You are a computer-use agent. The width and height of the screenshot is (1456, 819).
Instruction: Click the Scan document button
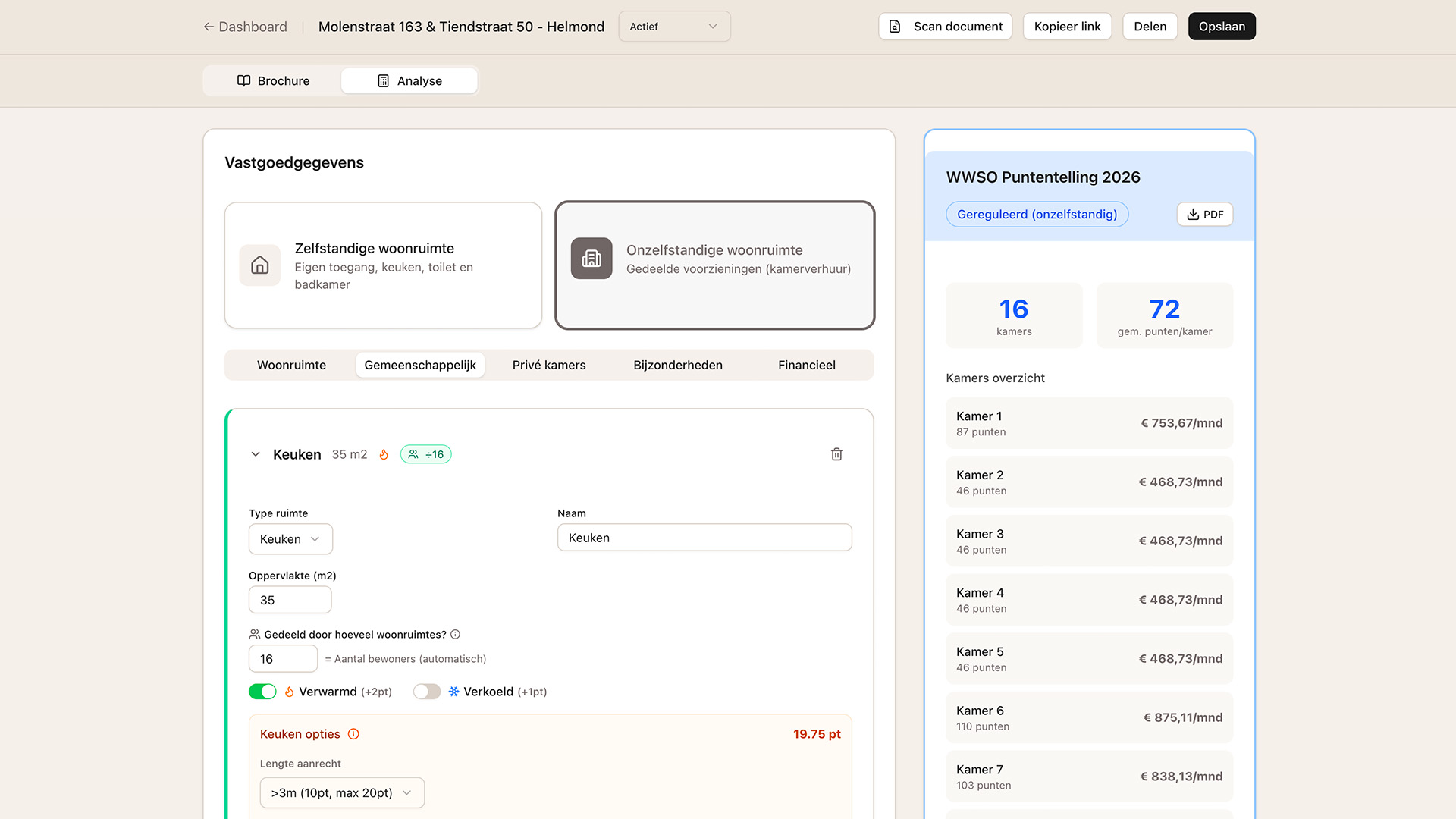pos(945,27)
